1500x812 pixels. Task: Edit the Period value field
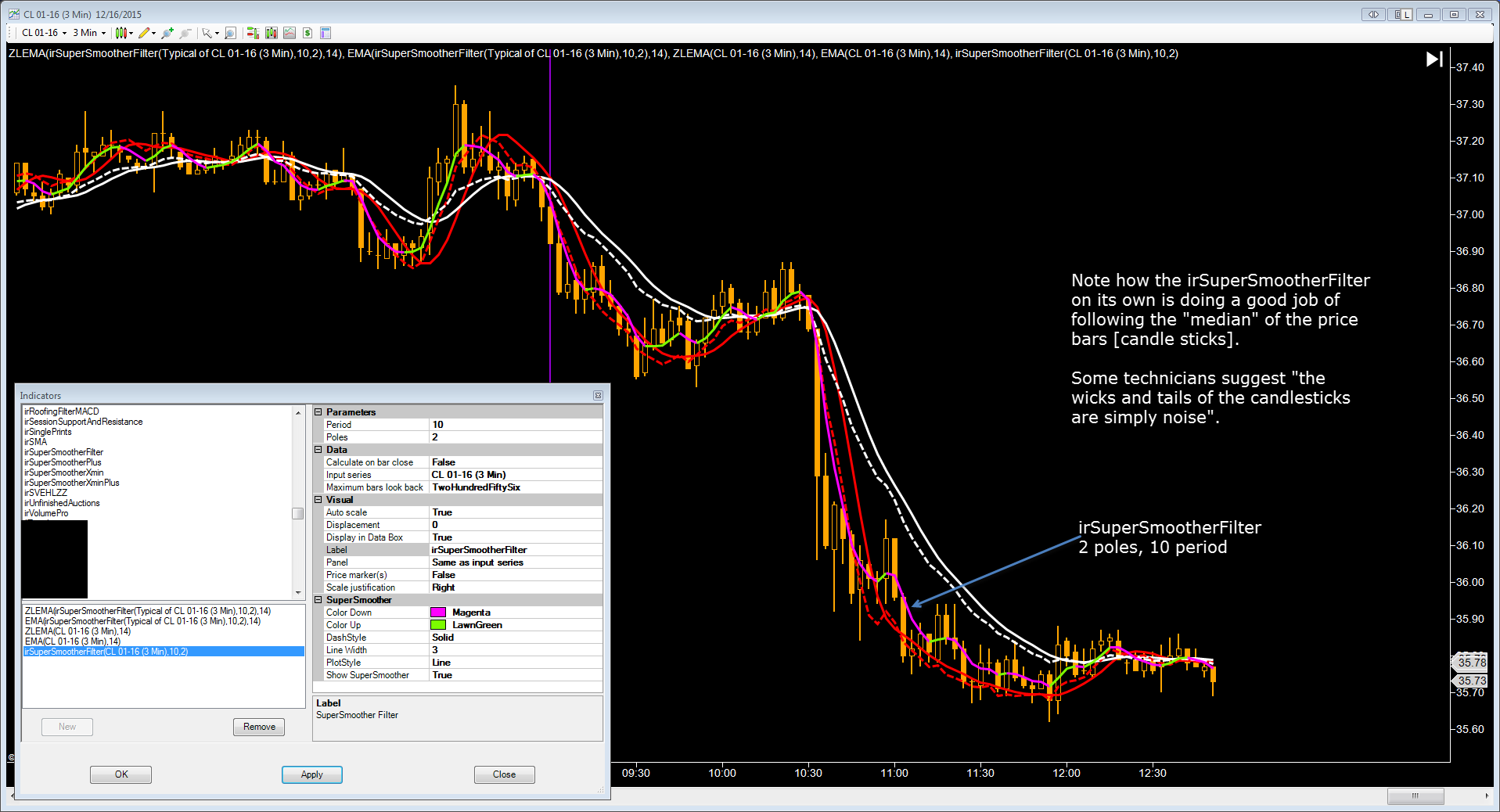[516, 425]
